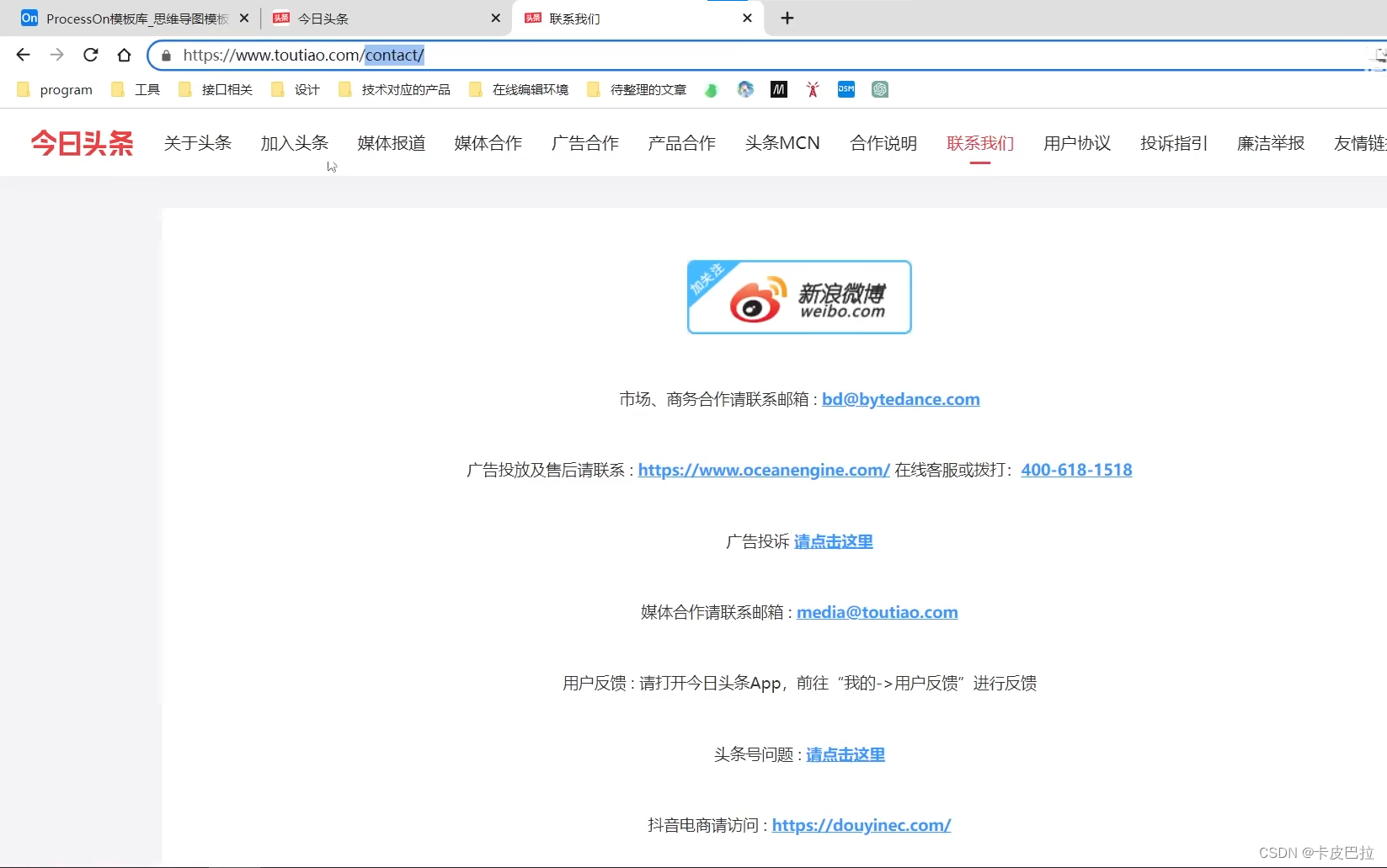This screenshot has height=868, width=1387.
Task: Click the 今日头条 site logo
Action: tap(82, 143)
